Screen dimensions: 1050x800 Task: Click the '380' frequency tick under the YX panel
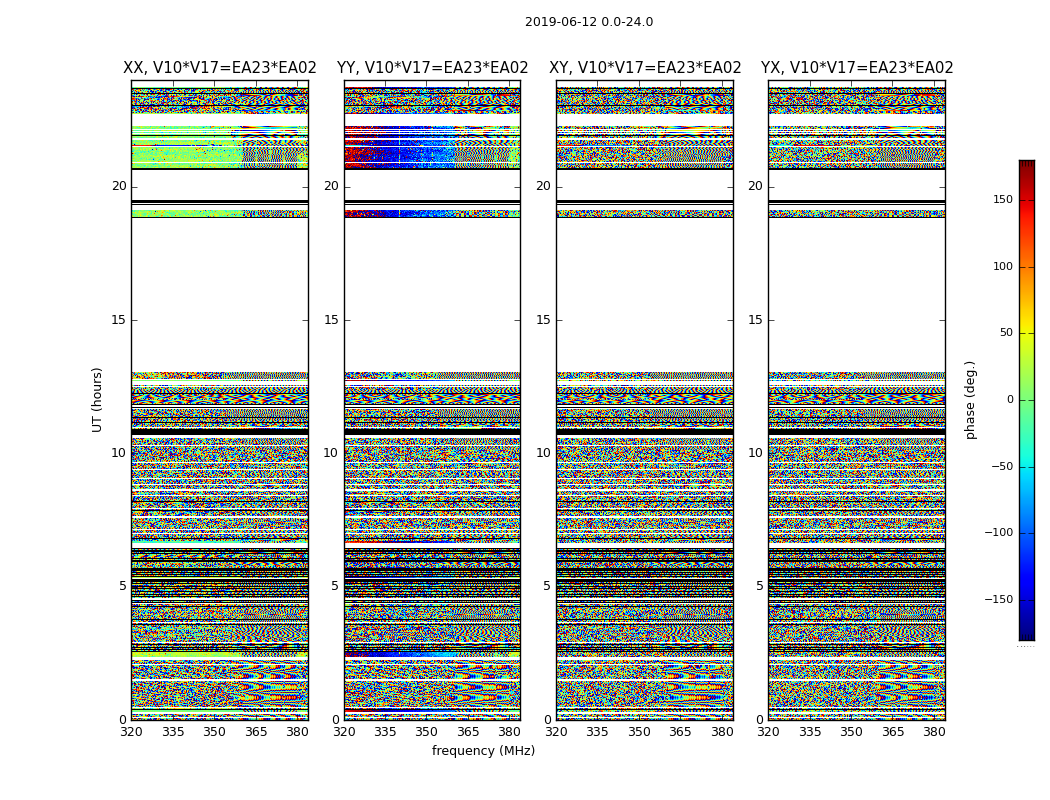935,732
